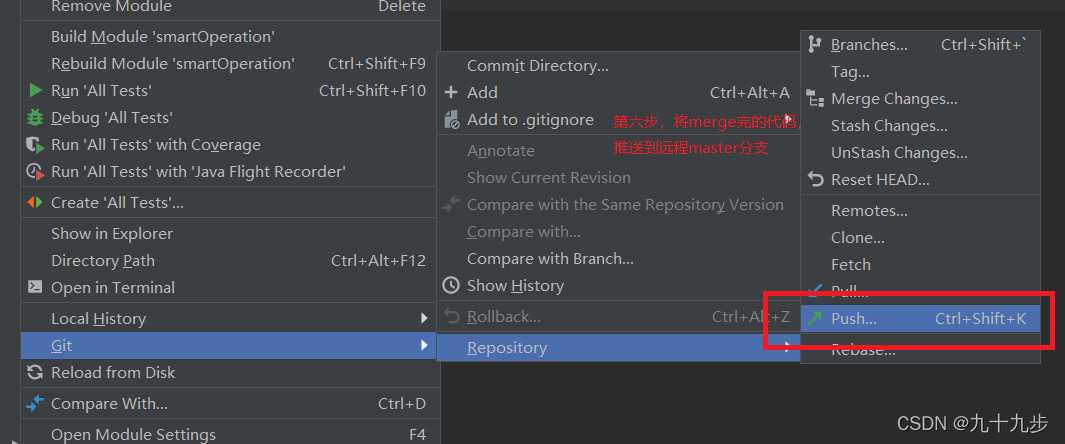Expand the Git submenu arrow
1065x444 pixels.
click(424, 346)
